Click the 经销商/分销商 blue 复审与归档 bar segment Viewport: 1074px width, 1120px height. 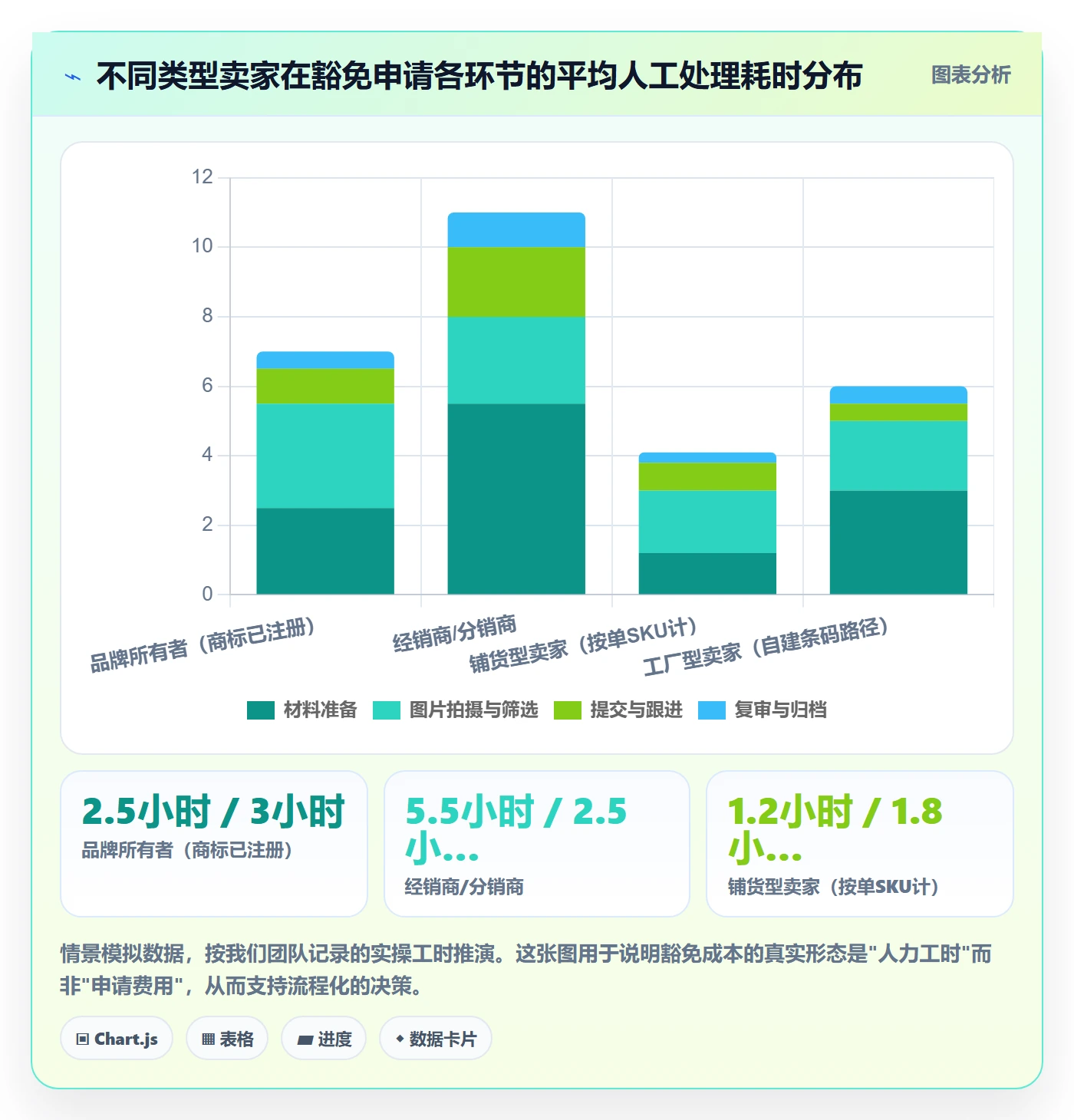pyautogui.click(x=516, y=229)
